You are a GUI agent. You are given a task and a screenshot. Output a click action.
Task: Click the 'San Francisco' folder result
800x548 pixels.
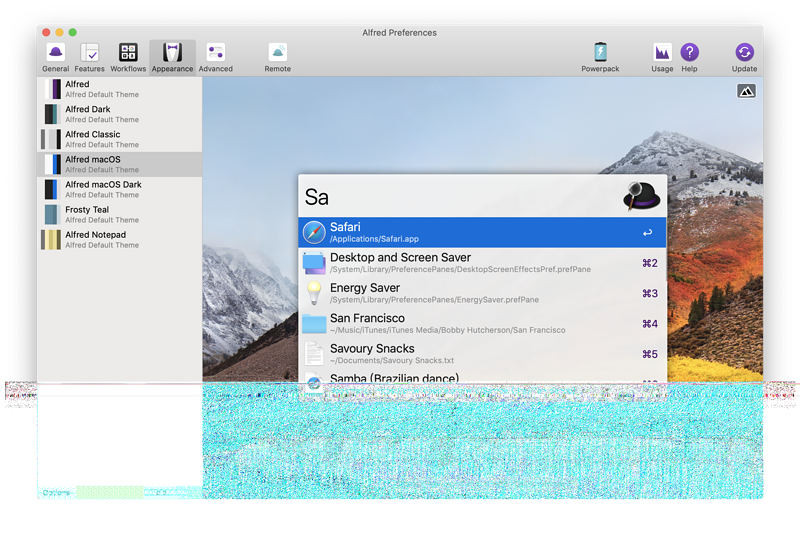(x=483, y=323)
